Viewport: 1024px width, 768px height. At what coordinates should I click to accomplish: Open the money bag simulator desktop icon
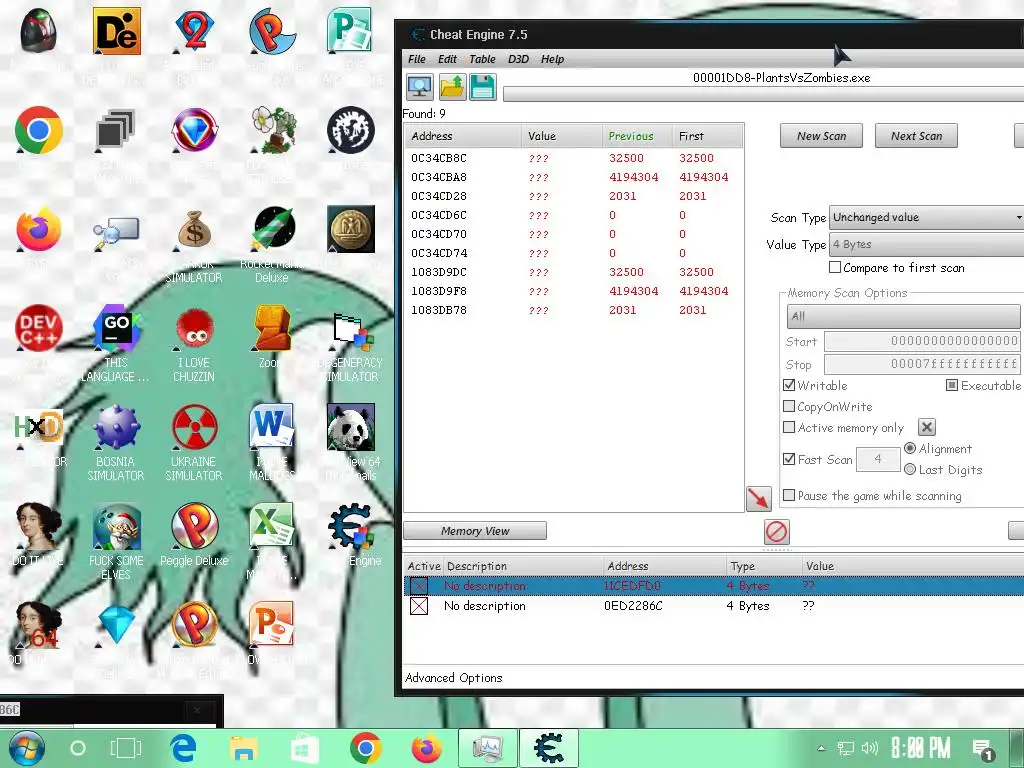(x=194, y=229)
